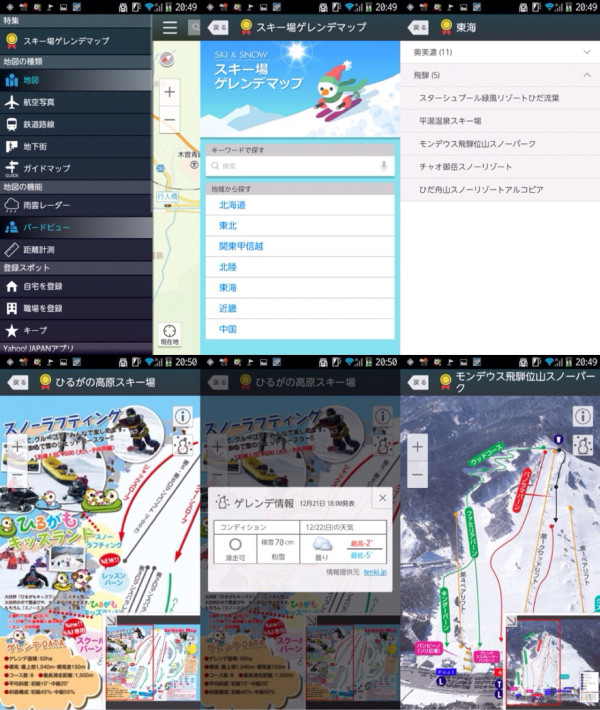This screenshot has height=710, width=600.
Task: Open 平湯温泉スキー場 from the list
Action: pyautogui.click(x=500, y=121)
